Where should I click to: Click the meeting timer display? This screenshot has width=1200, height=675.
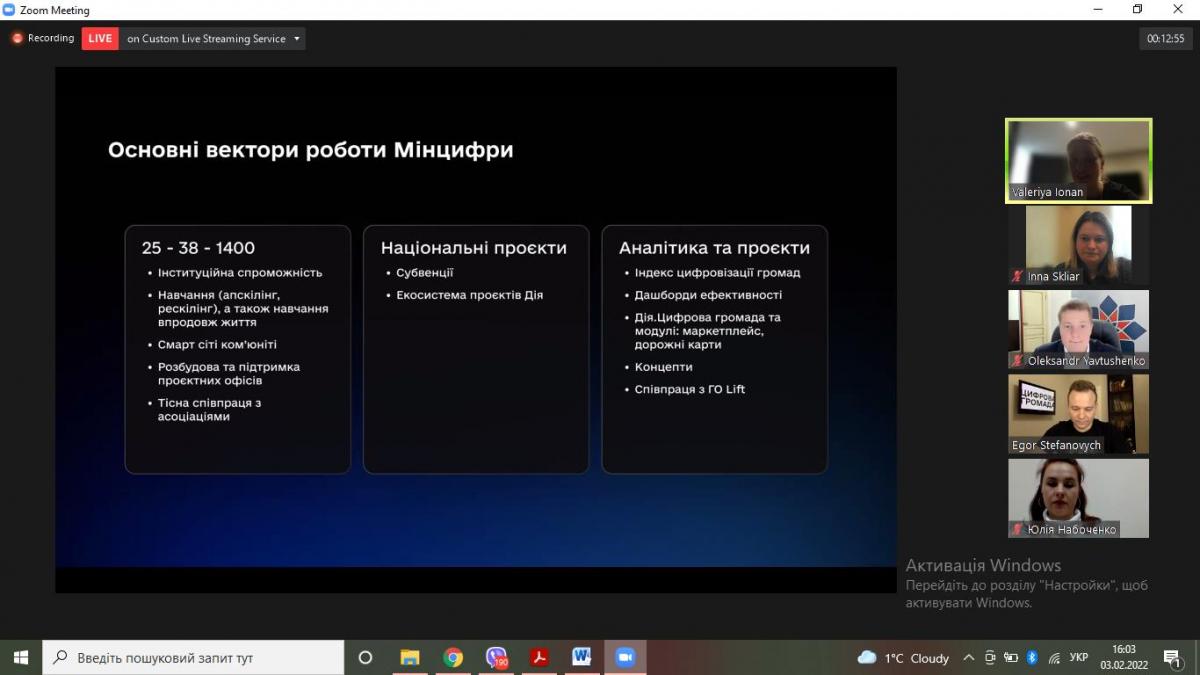[x=1165, y=39]
